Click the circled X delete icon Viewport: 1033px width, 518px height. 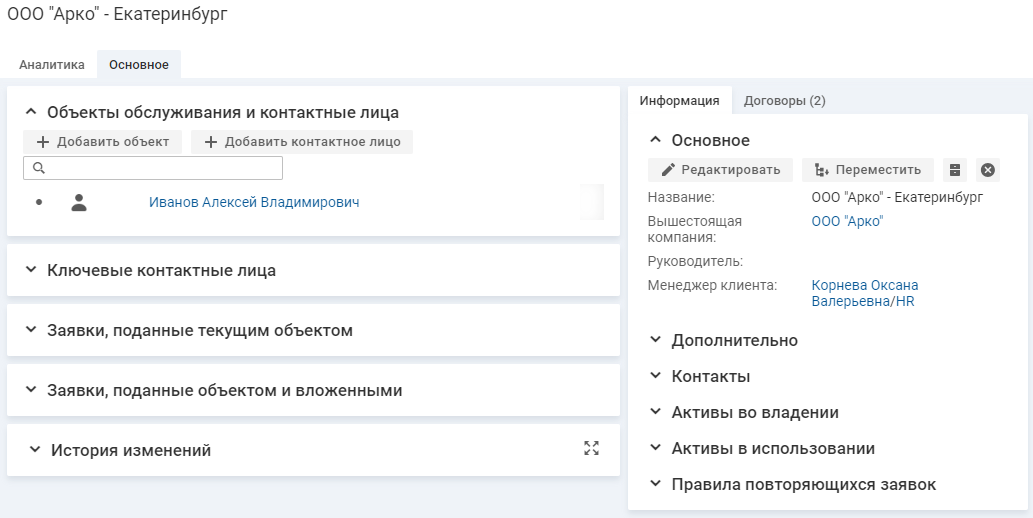(988, 170)
